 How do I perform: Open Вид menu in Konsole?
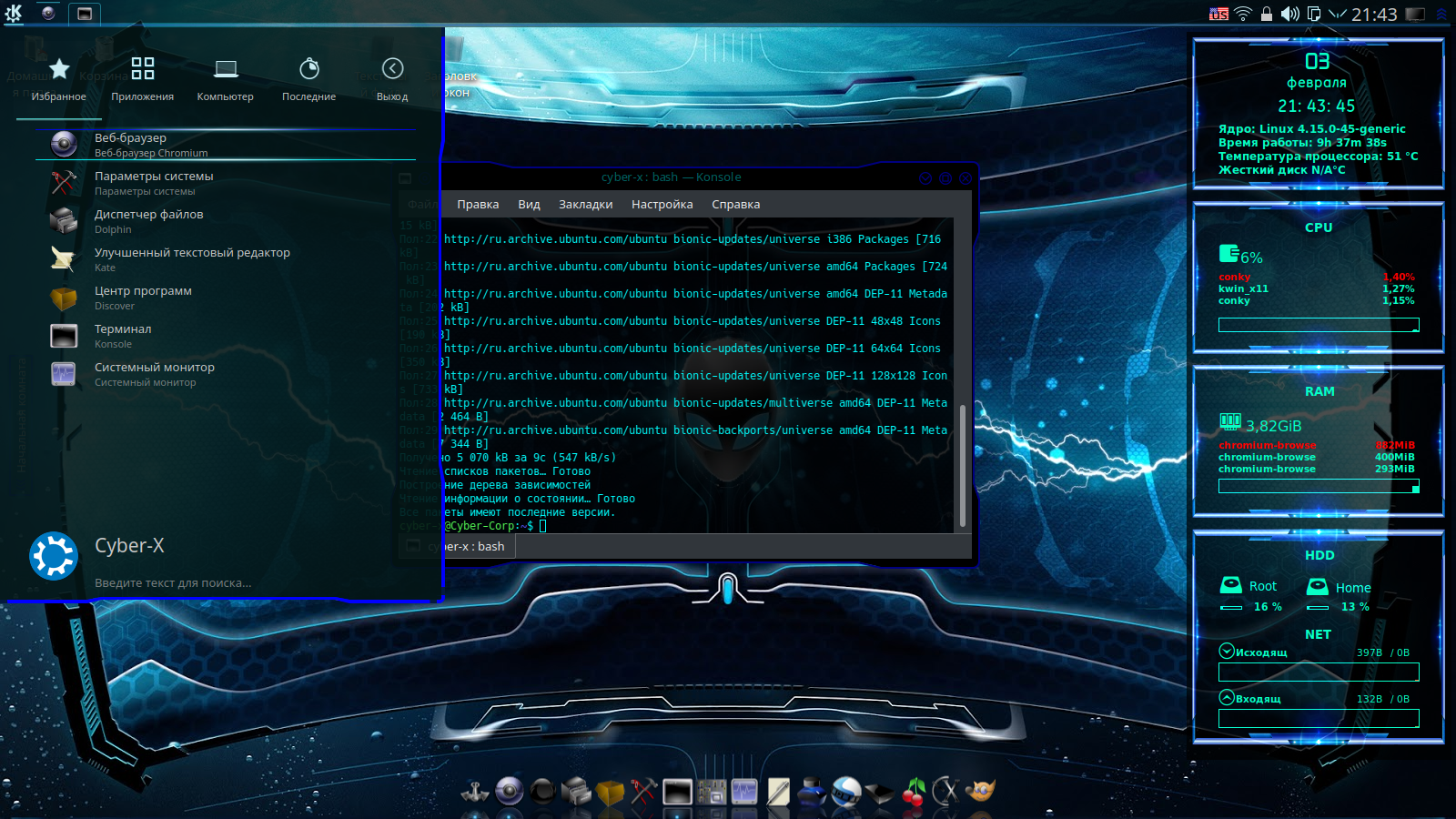point(530,204)
